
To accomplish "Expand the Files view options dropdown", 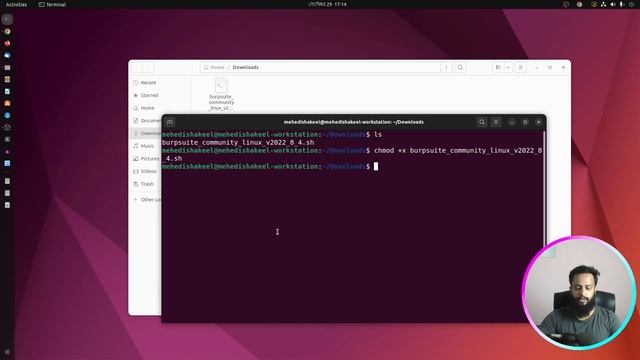I will (508, 67).
